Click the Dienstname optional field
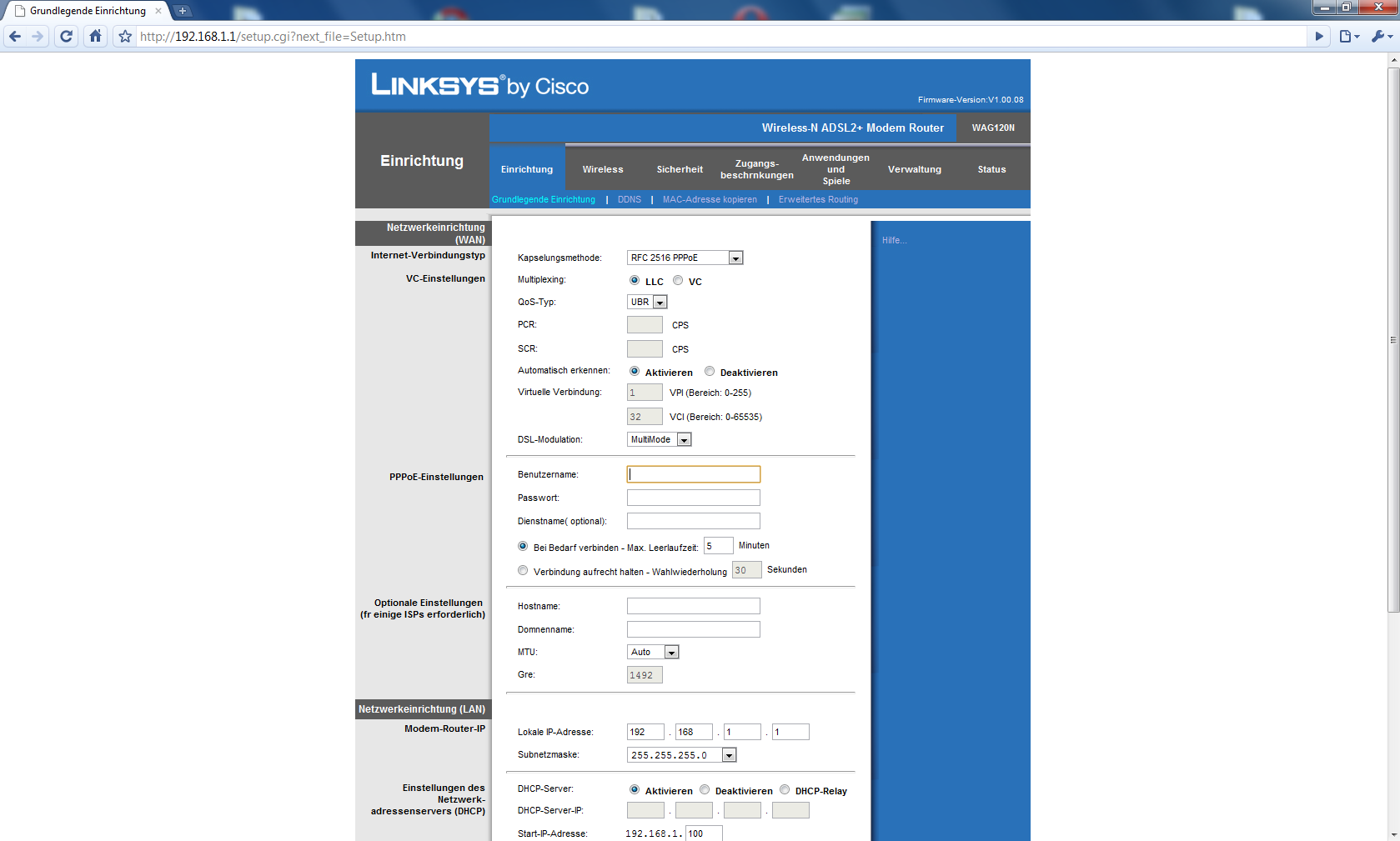This screenshot has height=841, width=1400. coord(694,521)
